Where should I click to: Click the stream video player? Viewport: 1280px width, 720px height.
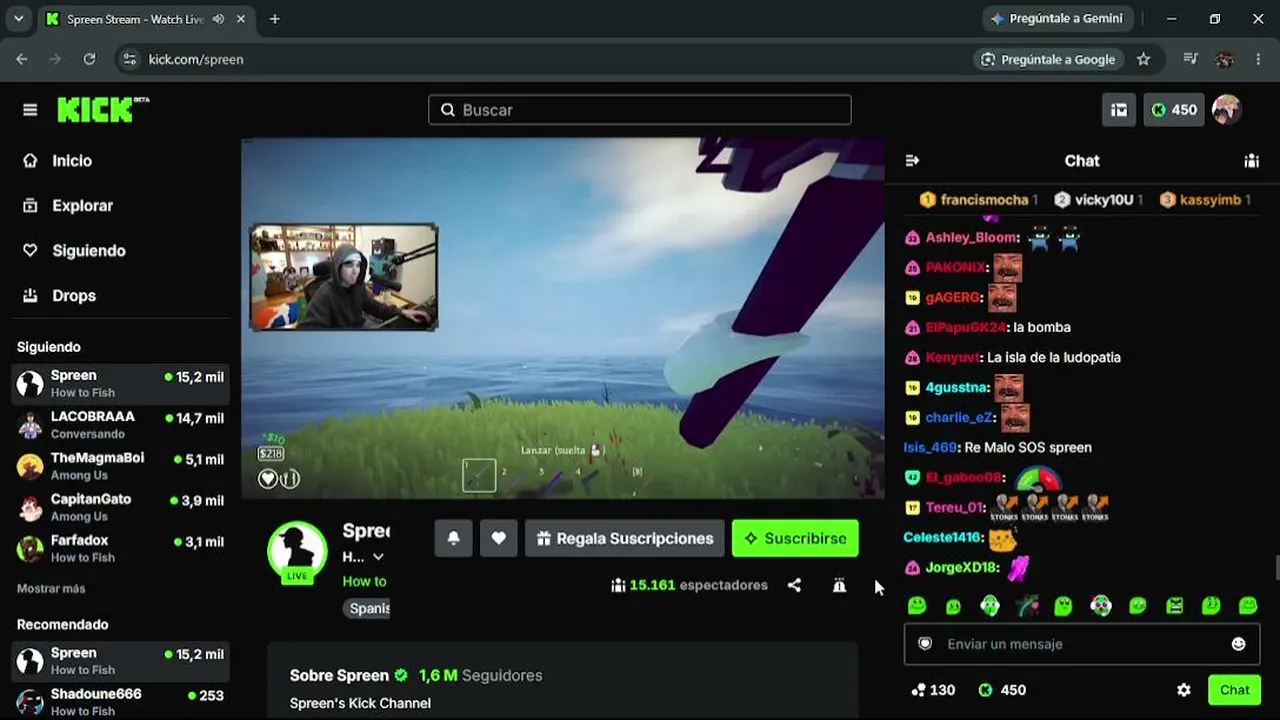[x=563, y=317]
